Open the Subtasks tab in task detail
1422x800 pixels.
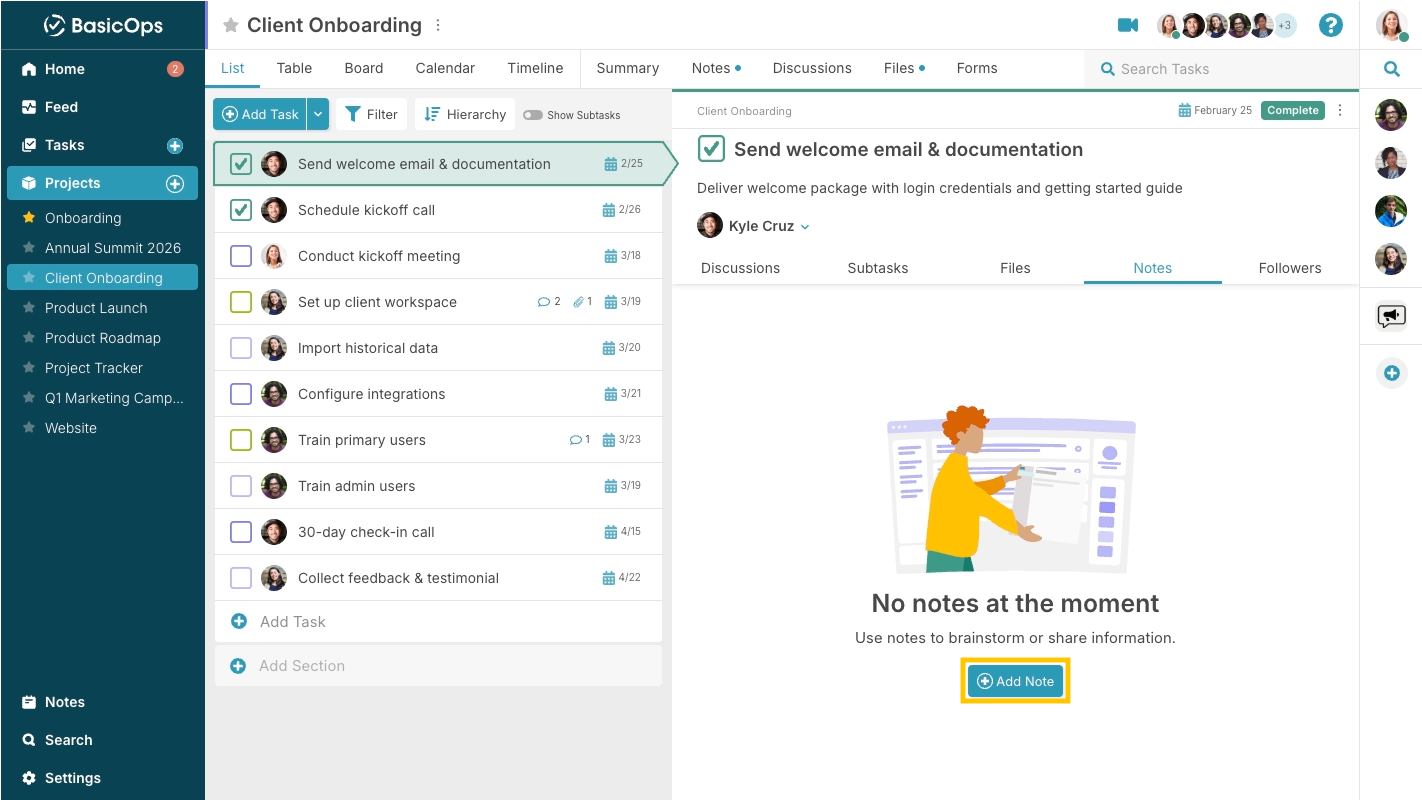878,268
